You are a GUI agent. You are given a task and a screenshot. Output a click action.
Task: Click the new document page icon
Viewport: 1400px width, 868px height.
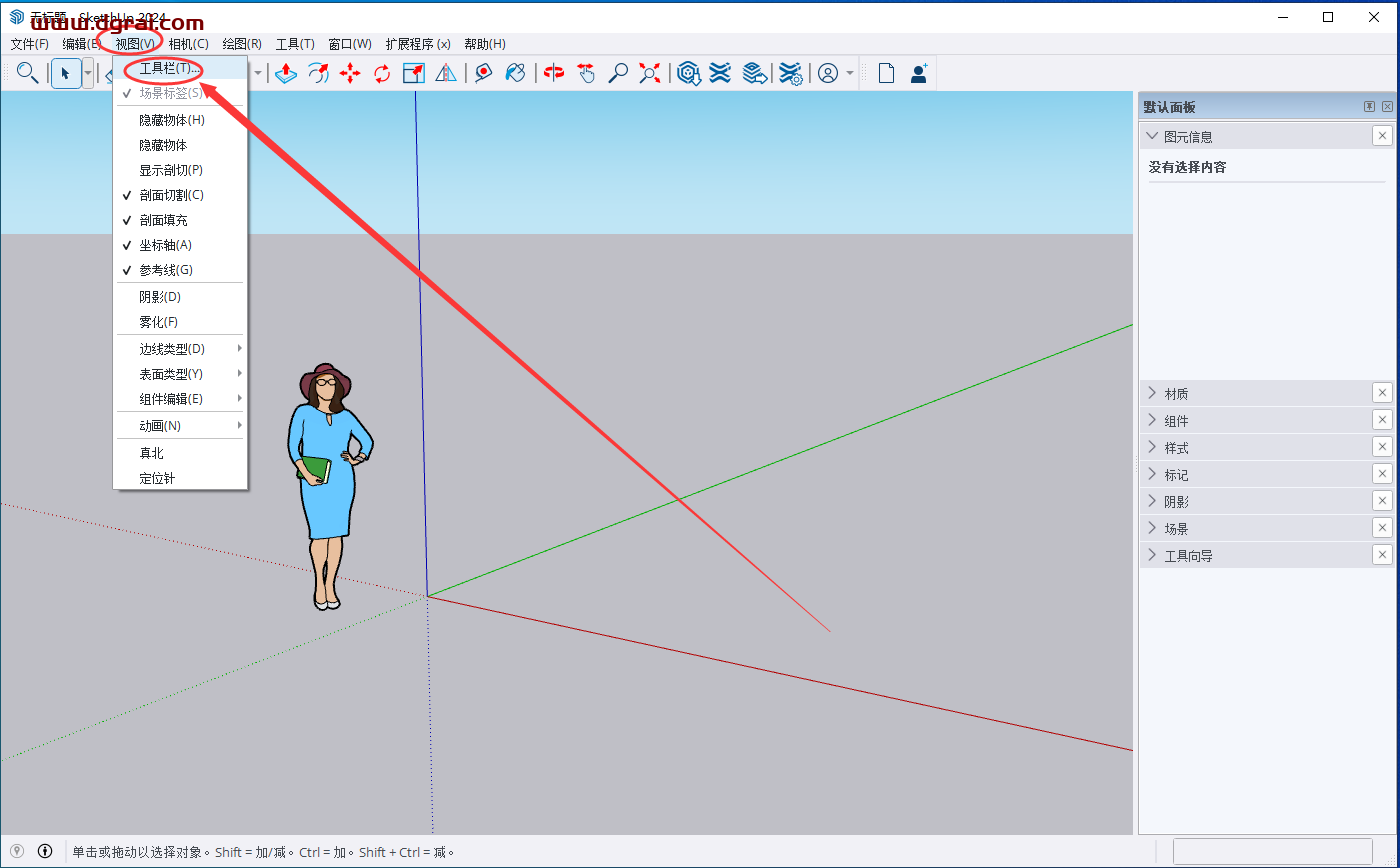(886, 73)
